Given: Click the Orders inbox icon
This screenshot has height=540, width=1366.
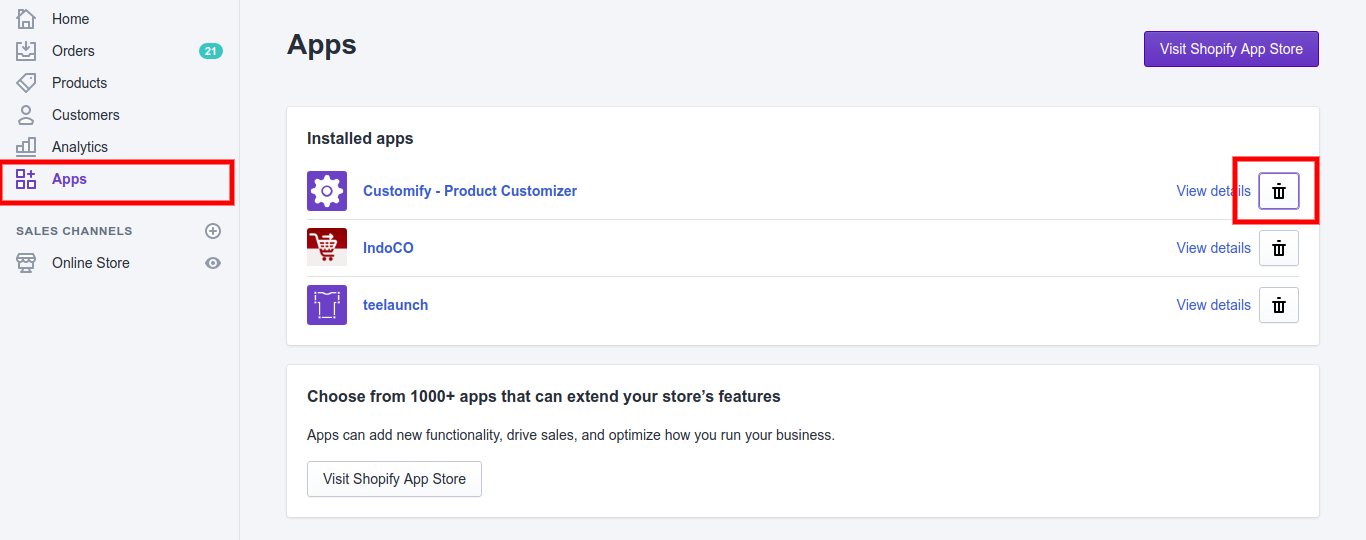Looking at the screenshot, I should [x=26, y=51].
